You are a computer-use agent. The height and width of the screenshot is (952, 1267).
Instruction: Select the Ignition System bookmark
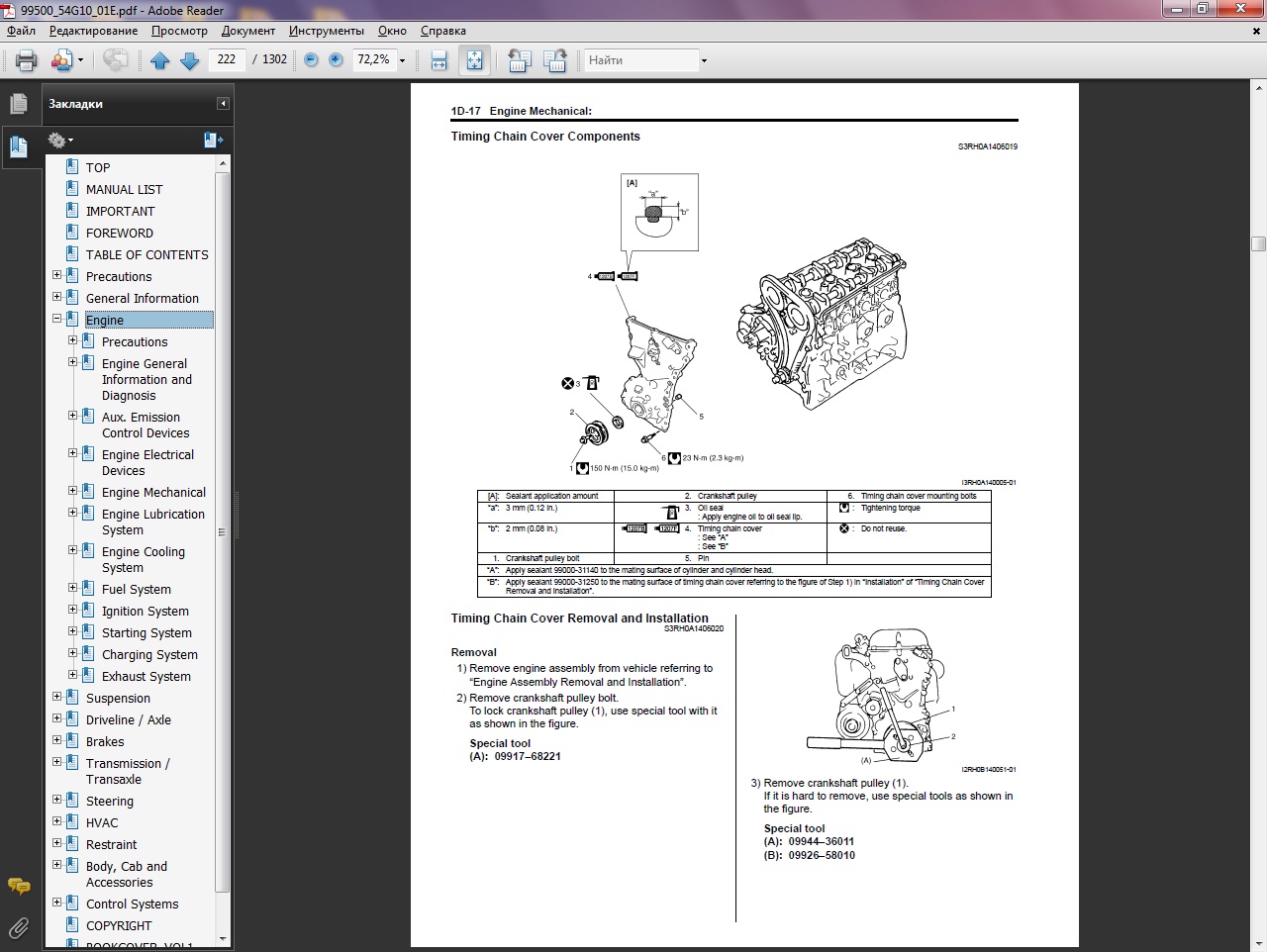(x=146, y=612)
